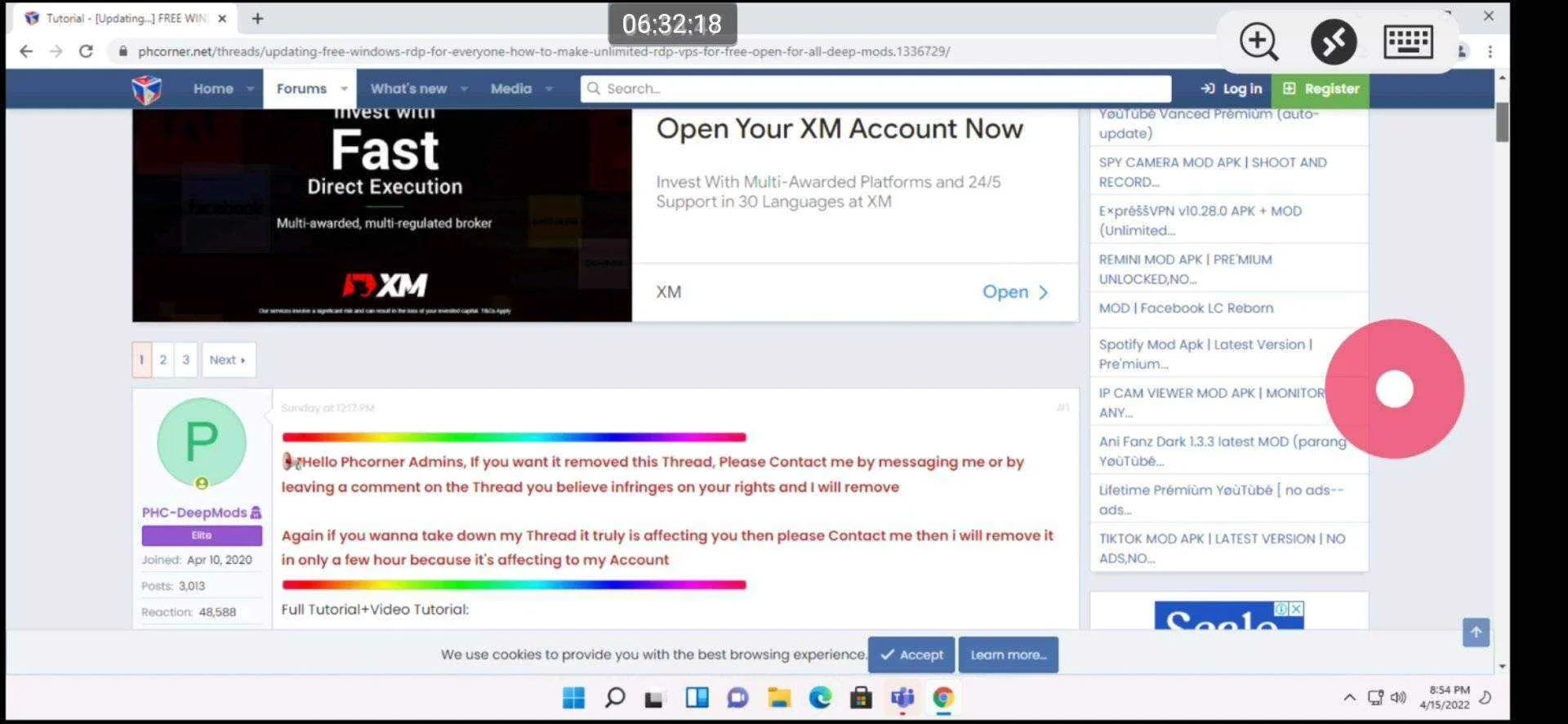This screenshot has height=724, width=1568.
Task: Click Learn more about cookies
Action: (1009, 655)
